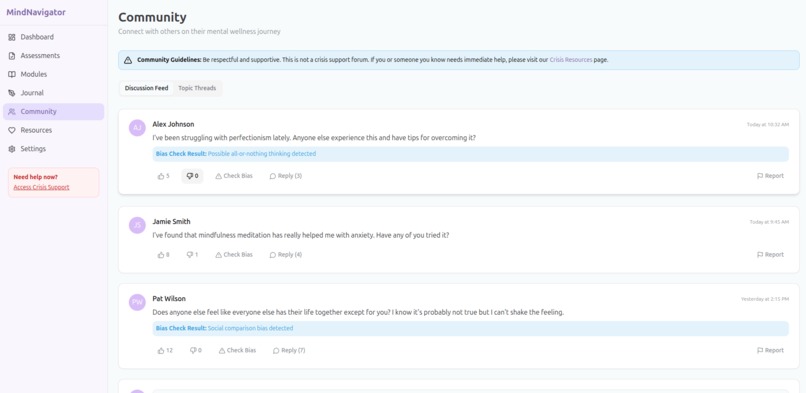Open replies on Pat Wilson's post
This screenshot has height=393, width=806.
pos(289,350)
